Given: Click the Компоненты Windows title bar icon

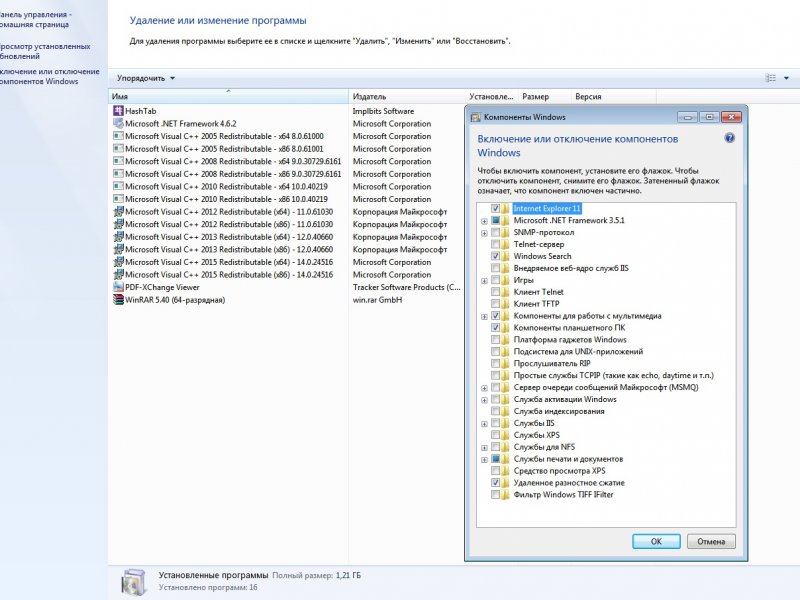Looking at the screenshot, I should tap(476, 117).
